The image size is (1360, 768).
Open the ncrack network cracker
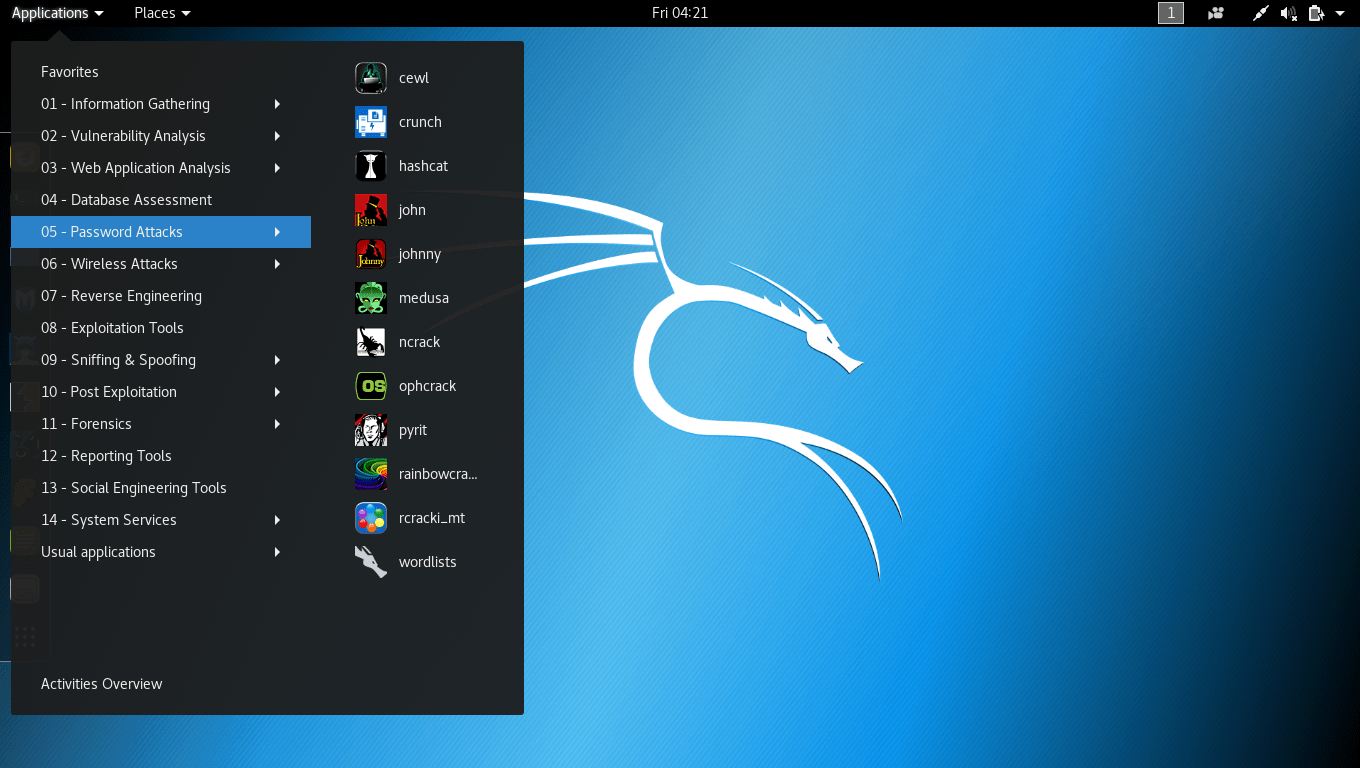(x=419, y=341)
